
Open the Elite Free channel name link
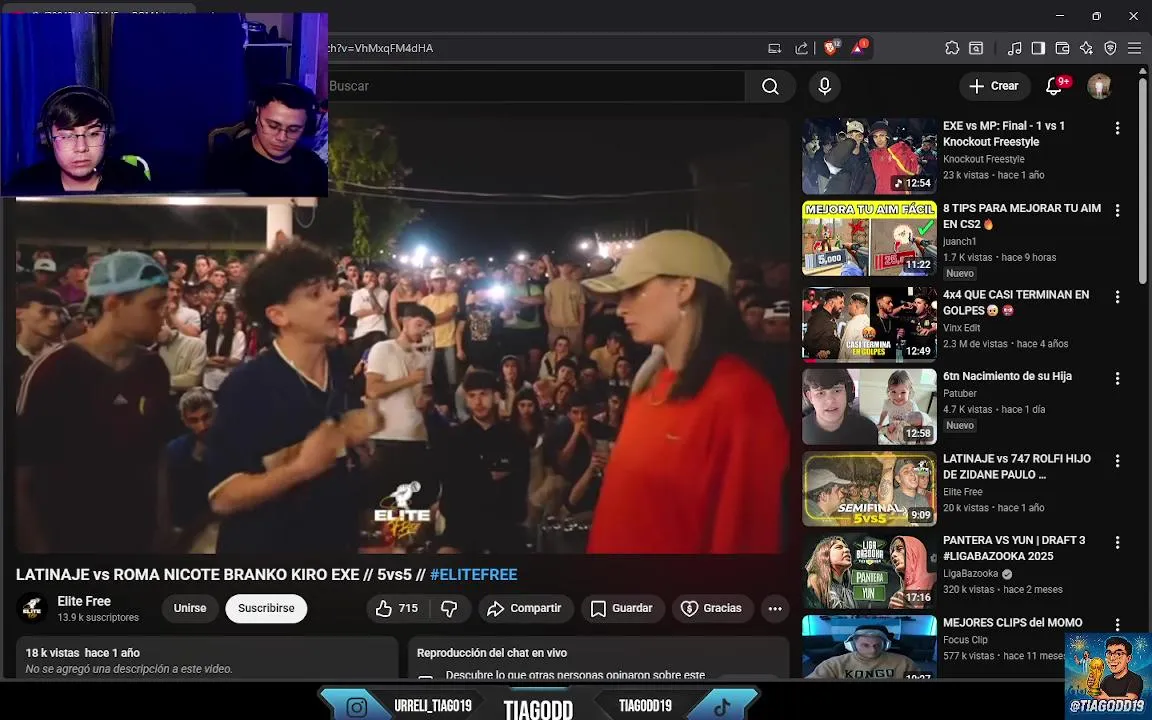[84, 601]
